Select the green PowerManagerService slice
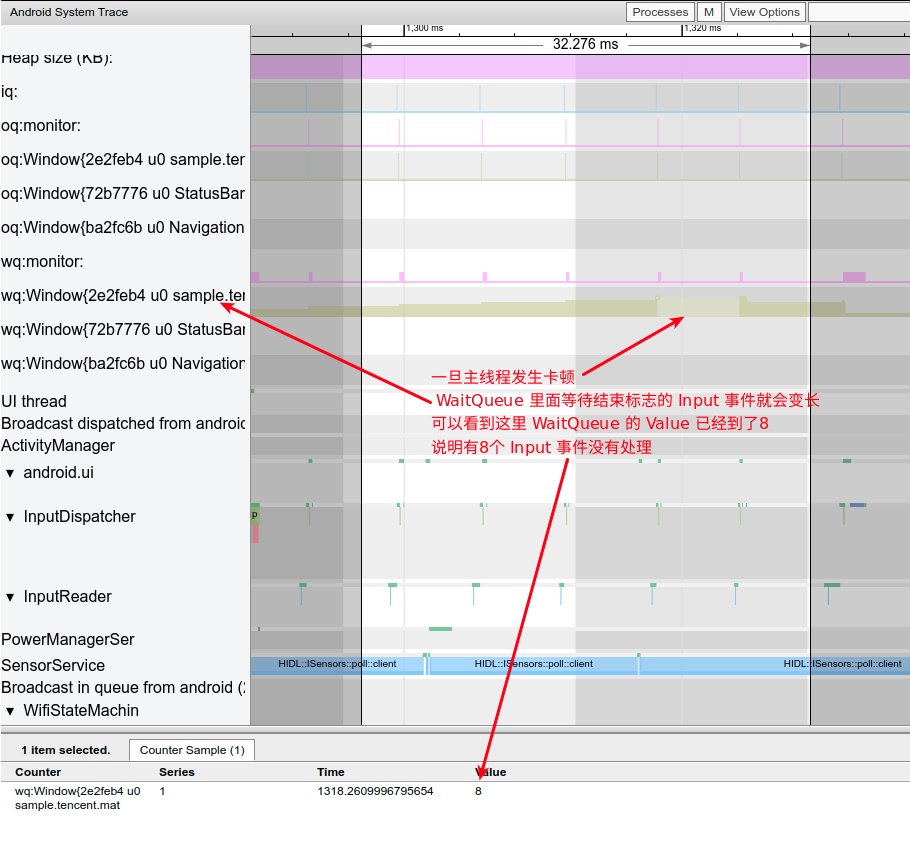Viewport: 910px width, 863px height. click(440, 629)
